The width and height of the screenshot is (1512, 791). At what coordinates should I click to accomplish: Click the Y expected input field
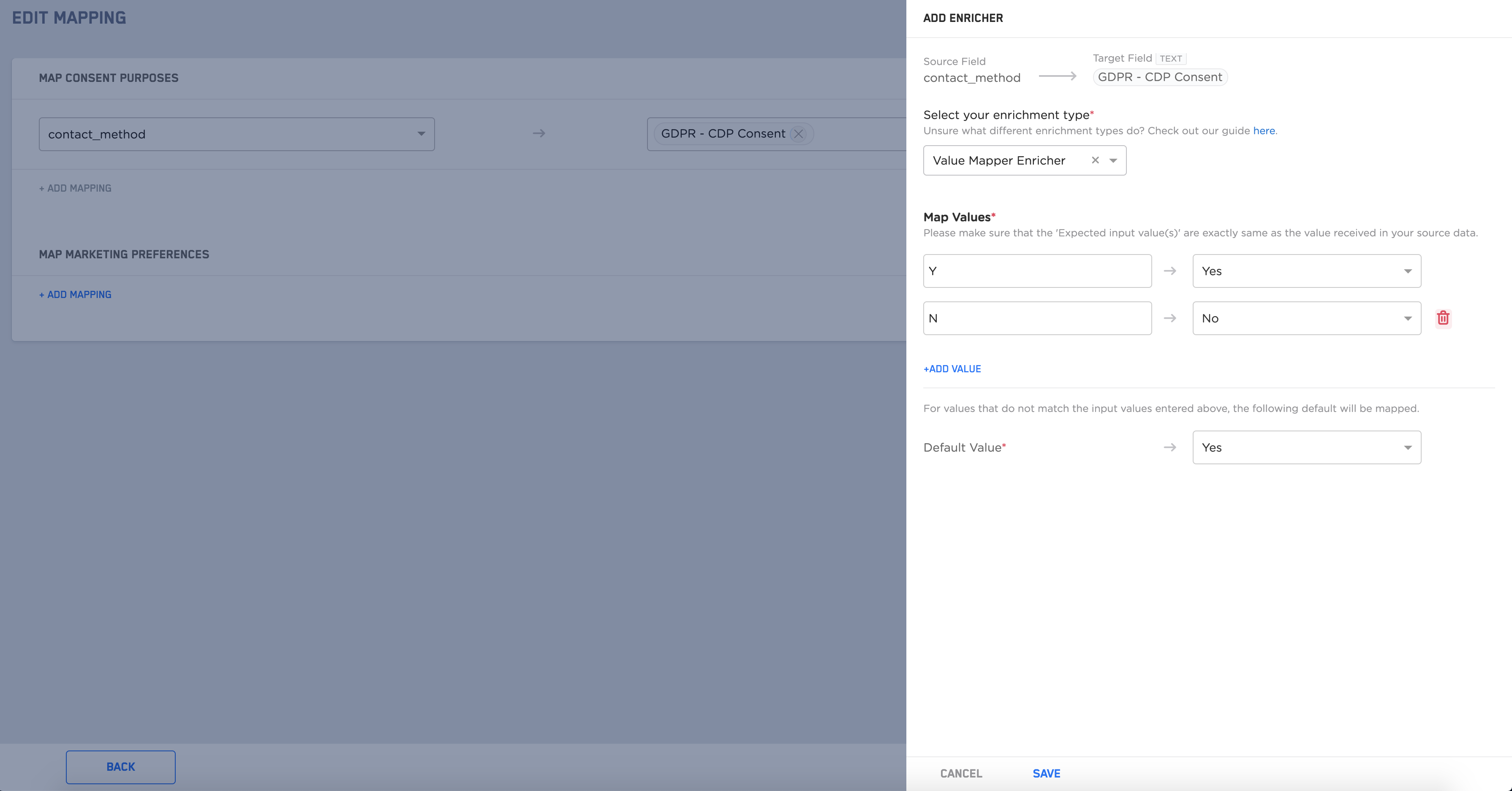pyautogui.click(x=1036, y=271)
